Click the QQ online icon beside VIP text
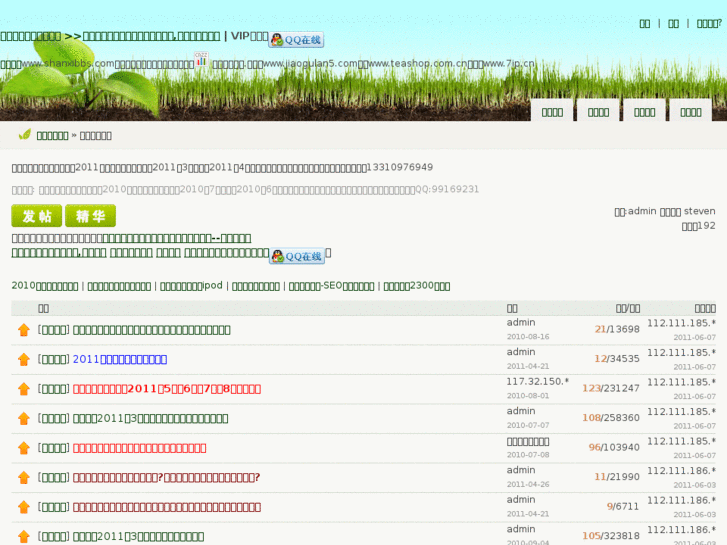Screen dimensions: 727x545 [296, 40]
